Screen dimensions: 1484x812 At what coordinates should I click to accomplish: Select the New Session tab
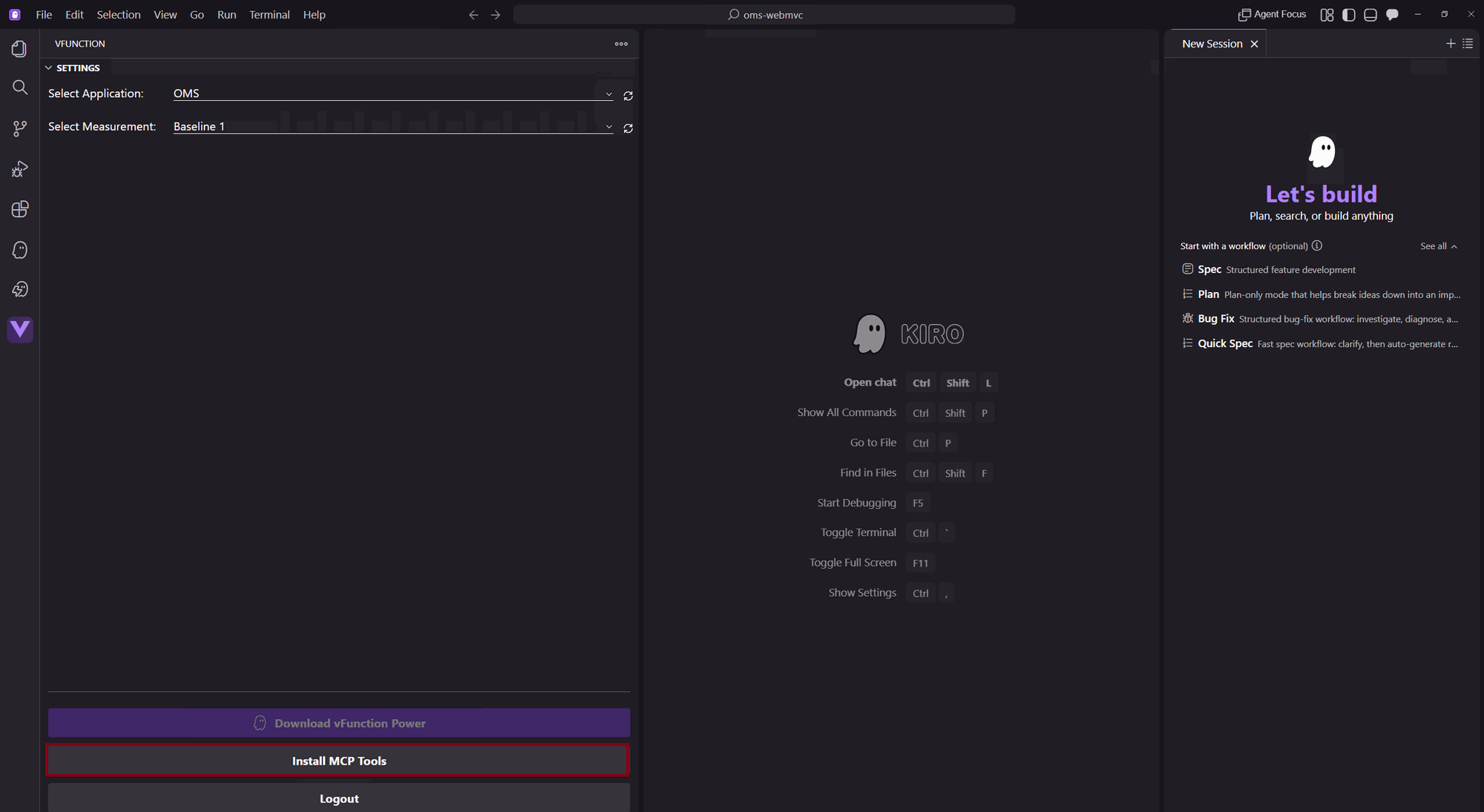(1212, 44)
